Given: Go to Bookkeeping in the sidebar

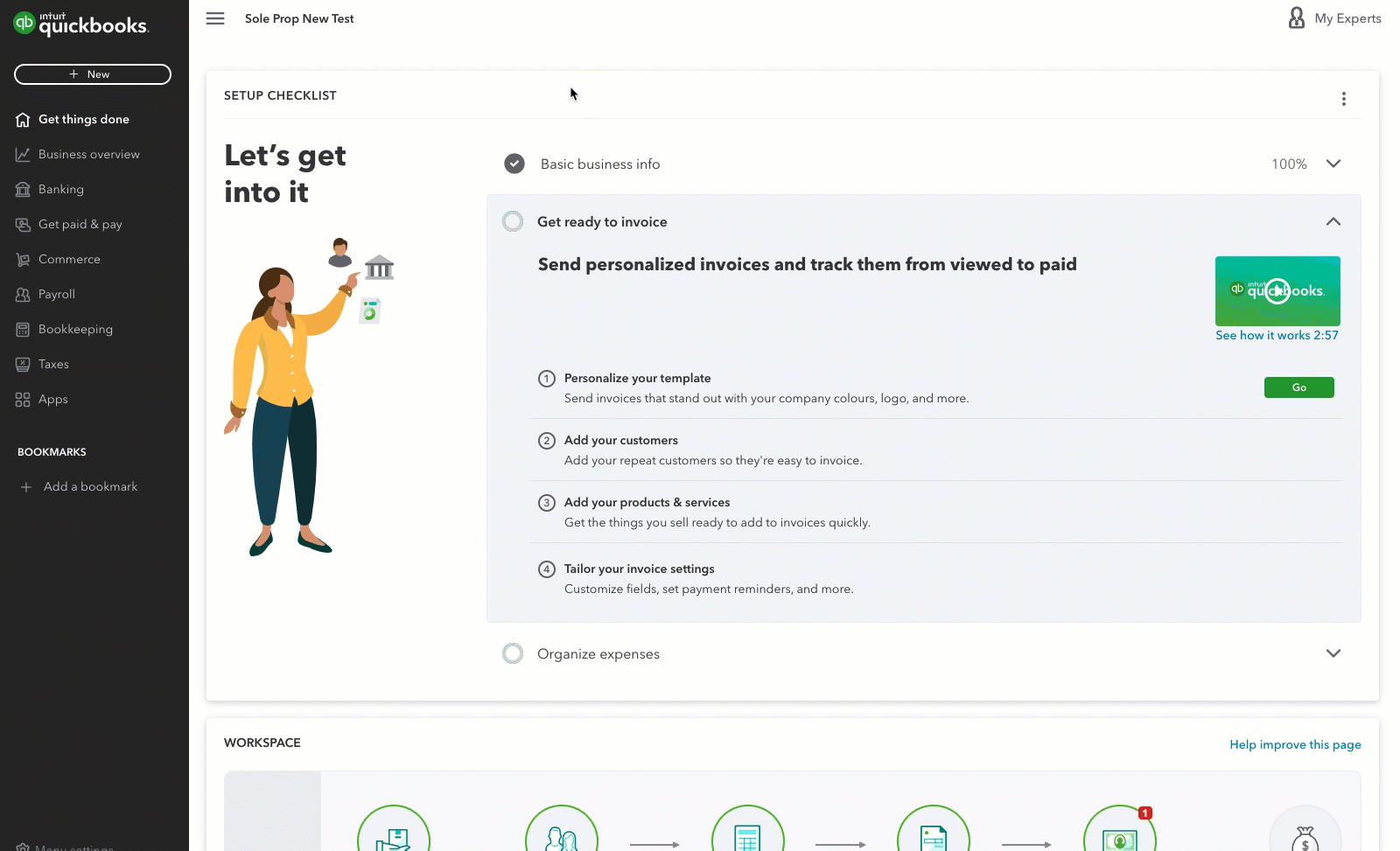Looking at the screenshot, I should click(75, 330).
